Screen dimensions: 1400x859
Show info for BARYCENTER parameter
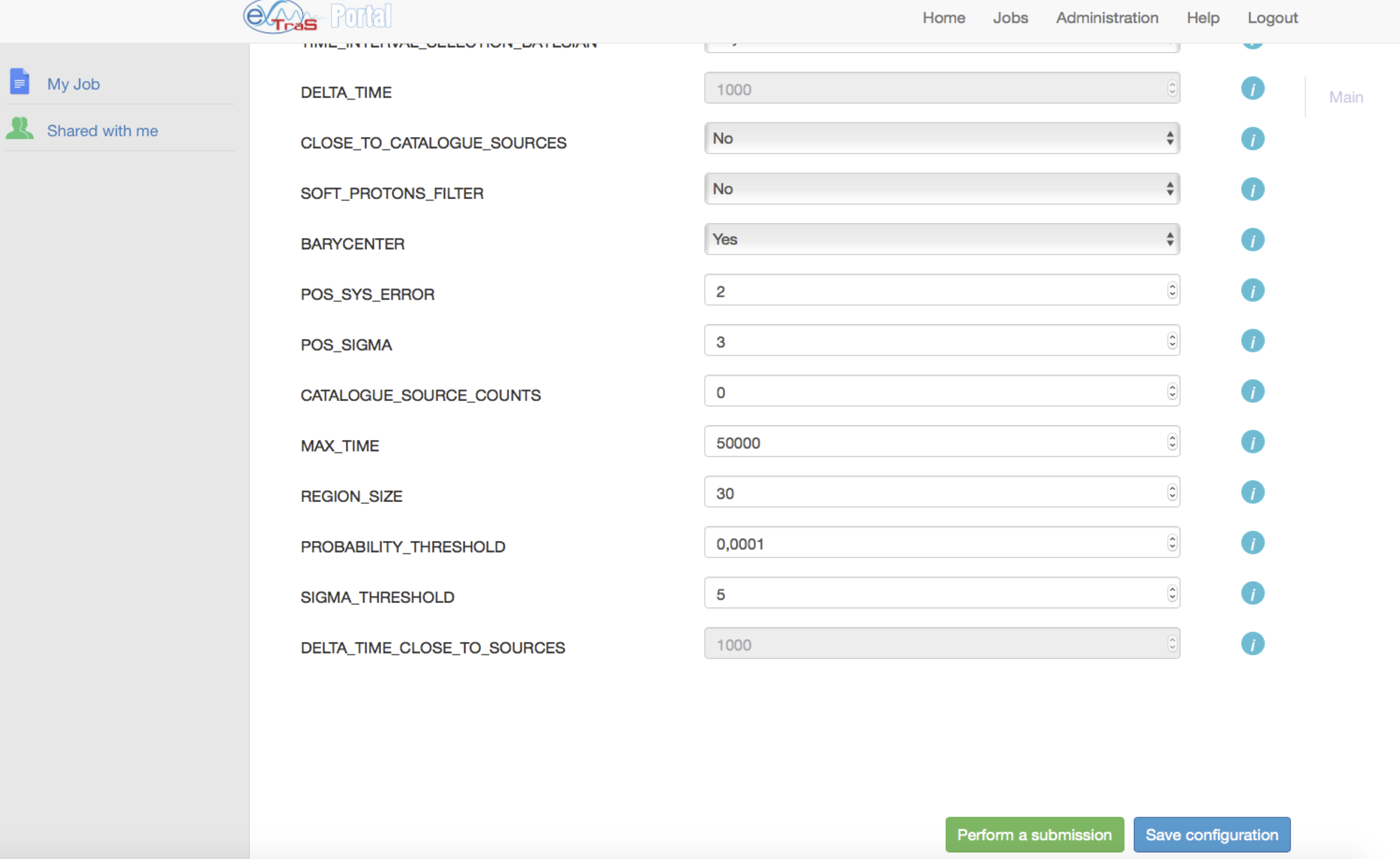(1252, 240)
